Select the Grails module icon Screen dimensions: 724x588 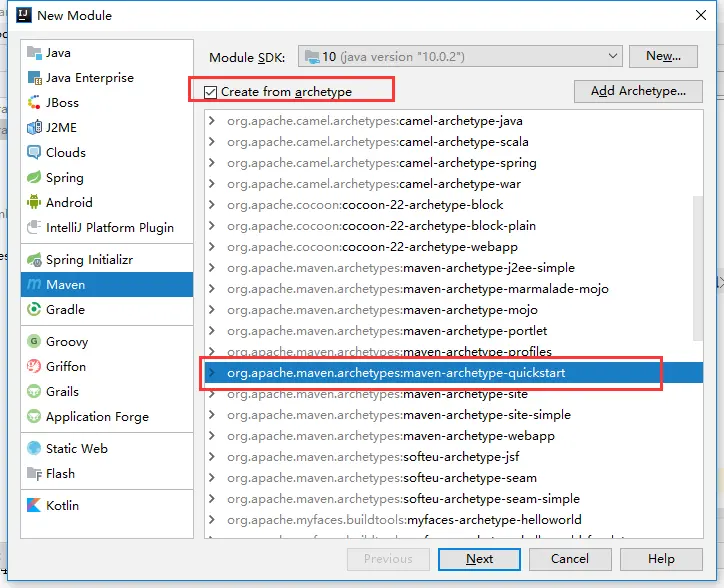[34, 391]
